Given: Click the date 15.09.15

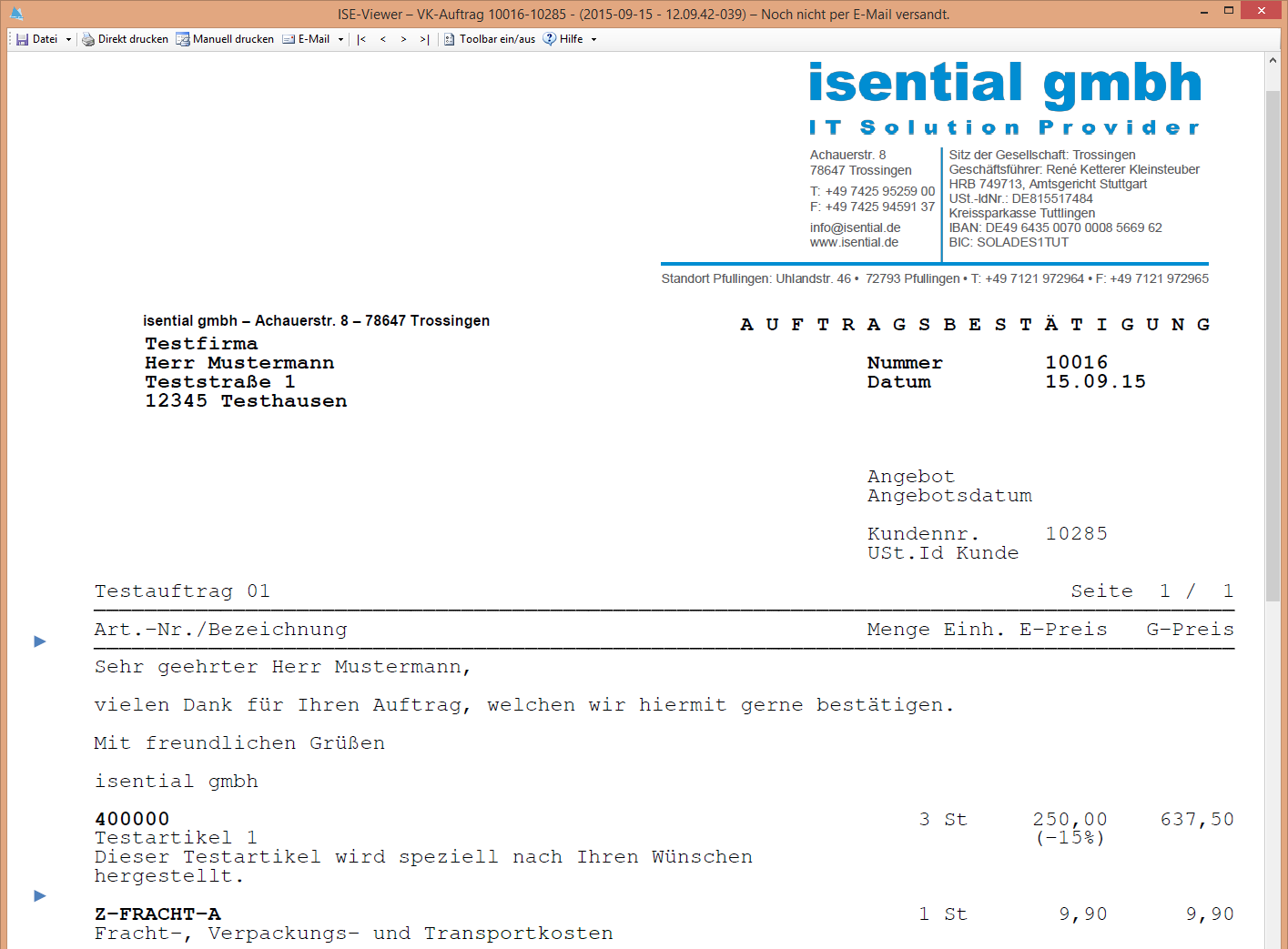Looking at the screenshot, I should tap(1095, 381).
